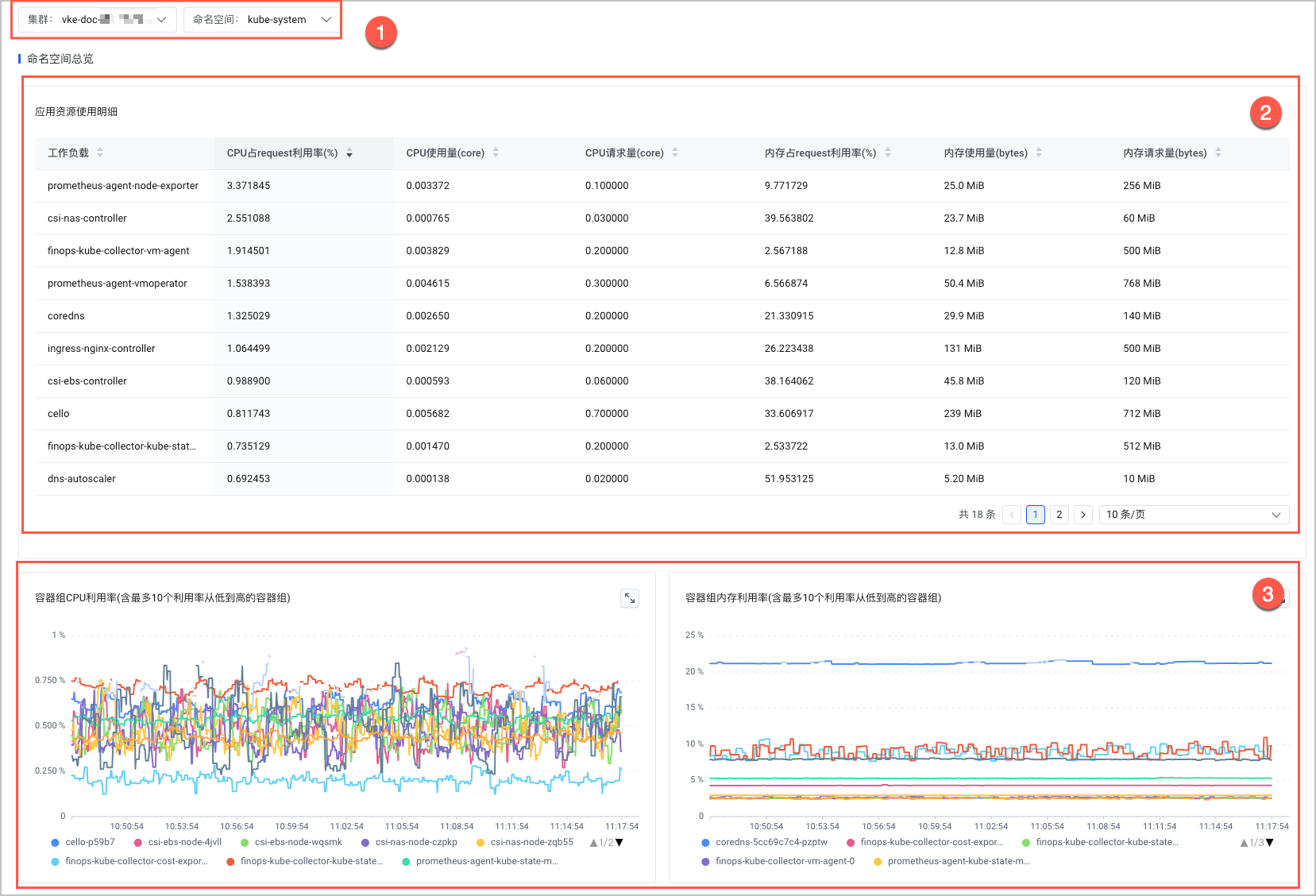Click memory usage value 239 MiB
1316x896 pixels.
(x=963, y=414)
